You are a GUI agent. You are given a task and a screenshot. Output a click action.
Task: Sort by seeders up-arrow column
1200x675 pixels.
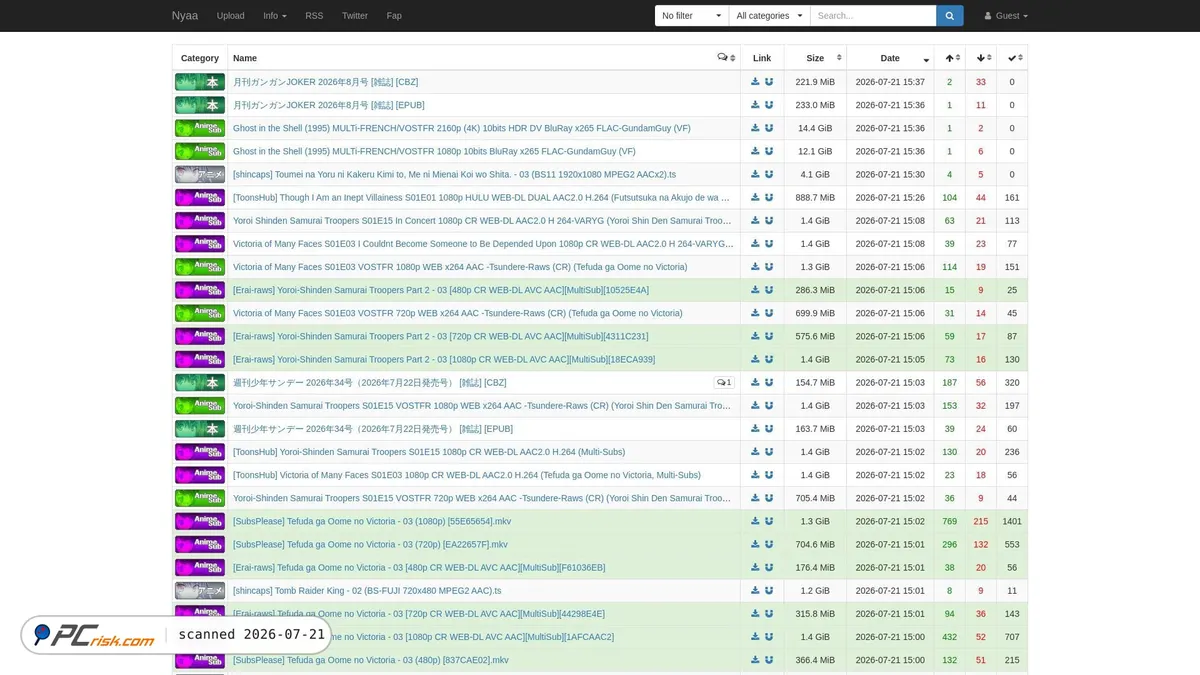(x=950, y=58)
